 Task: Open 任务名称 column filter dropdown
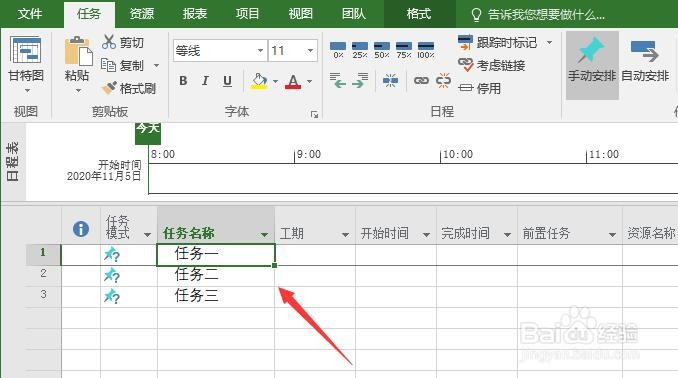pos(264,235)
